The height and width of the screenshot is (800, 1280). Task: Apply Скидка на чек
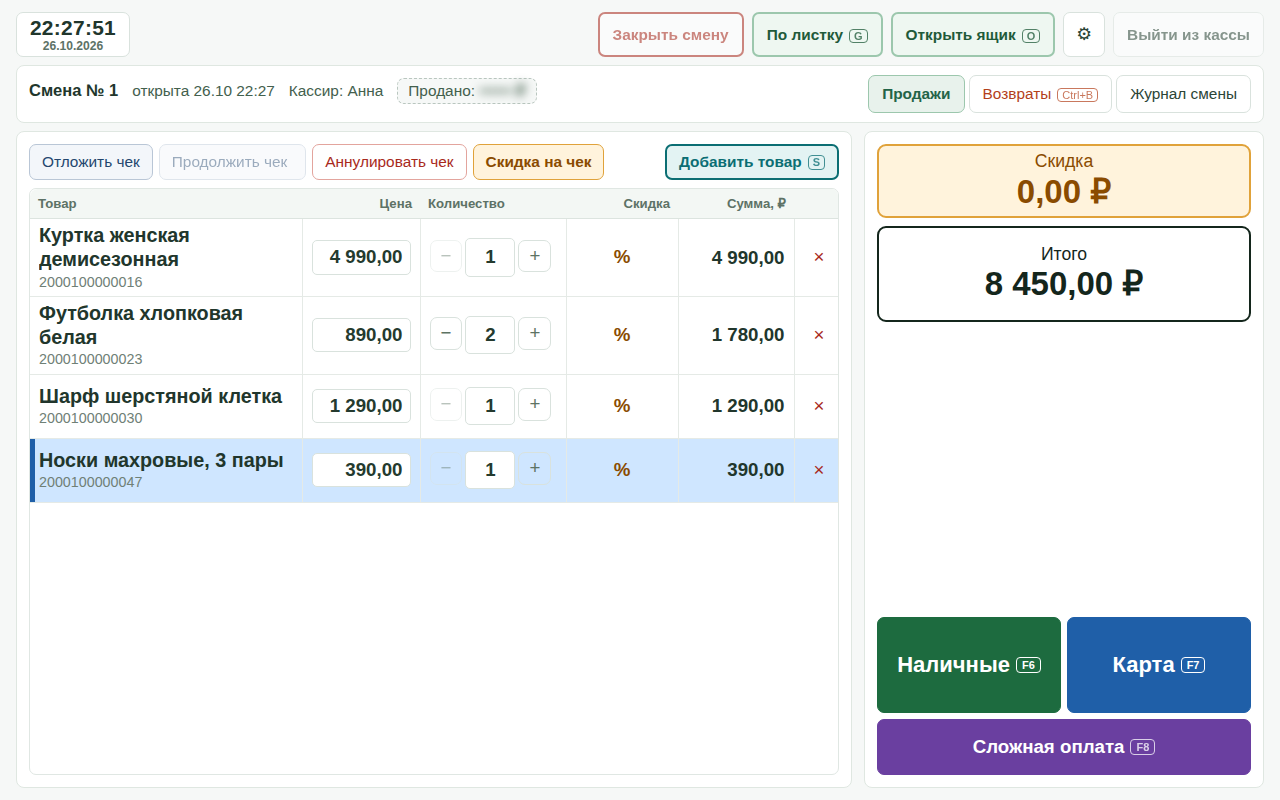click(x=538, y=162)
